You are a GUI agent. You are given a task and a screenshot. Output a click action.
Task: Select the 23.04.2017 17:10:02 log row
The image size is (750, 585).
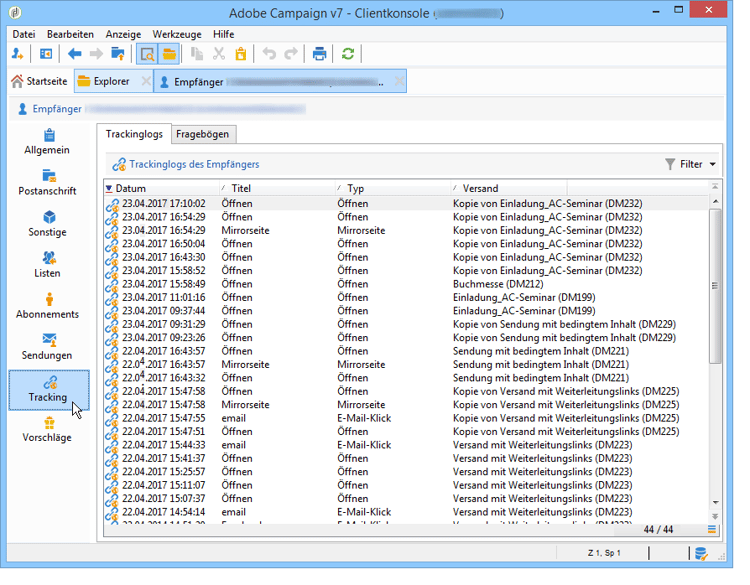406,204
